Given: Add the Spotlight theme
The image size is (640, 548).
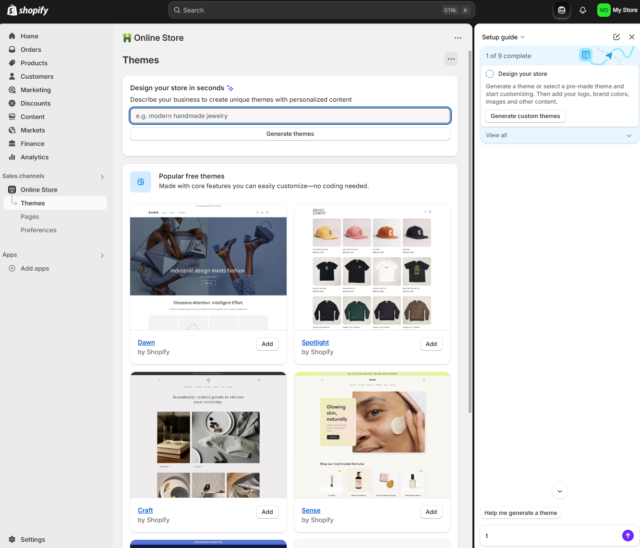Looking at the screenshot, I should (x=431, y=344).
